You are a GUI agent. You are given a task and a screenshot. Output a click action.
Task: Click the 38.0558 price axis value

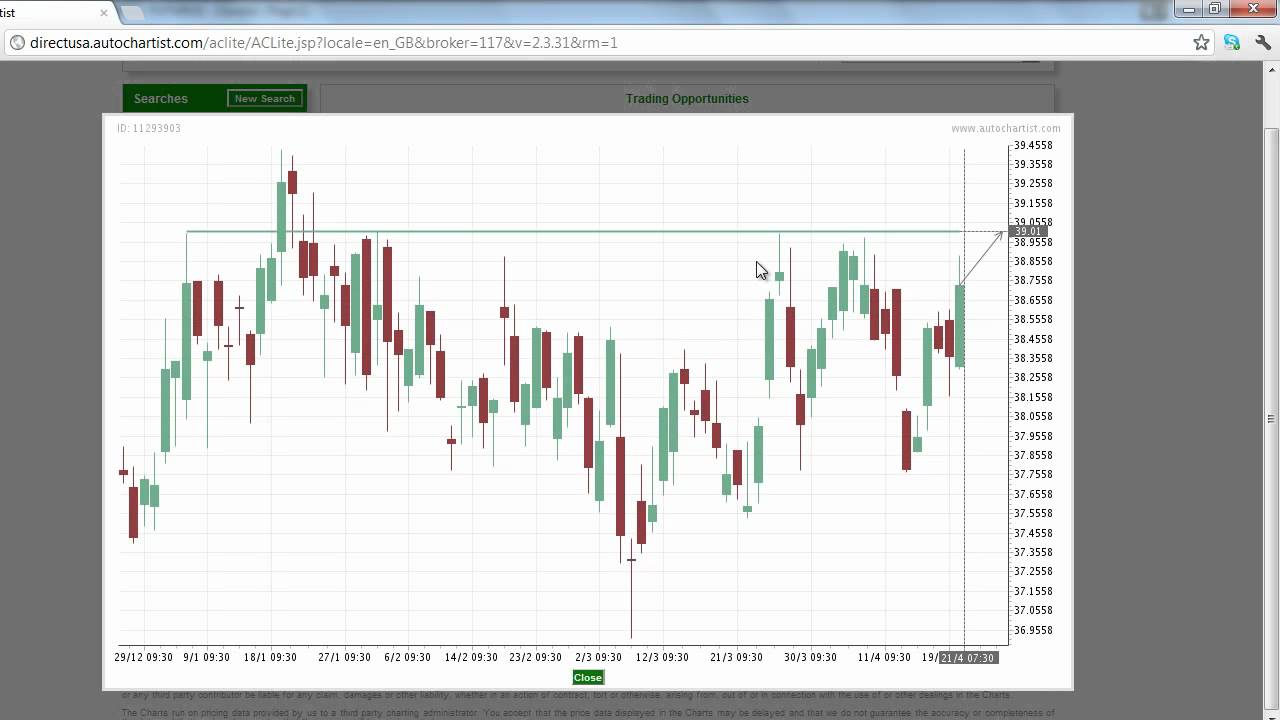tap(1033, 416)
